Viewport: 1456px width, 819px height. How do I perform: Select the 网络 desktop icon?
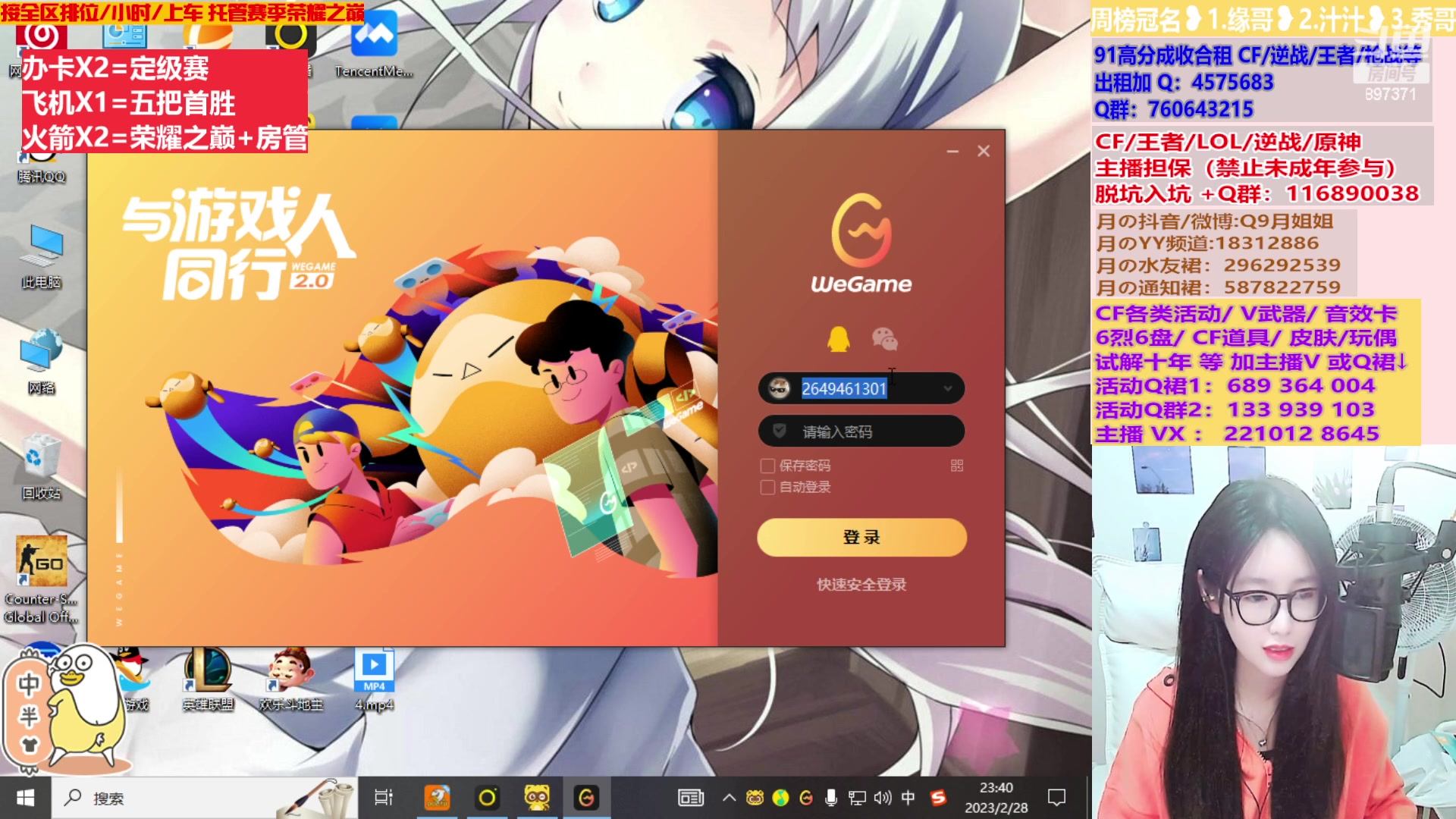click(x=42, y=361)
